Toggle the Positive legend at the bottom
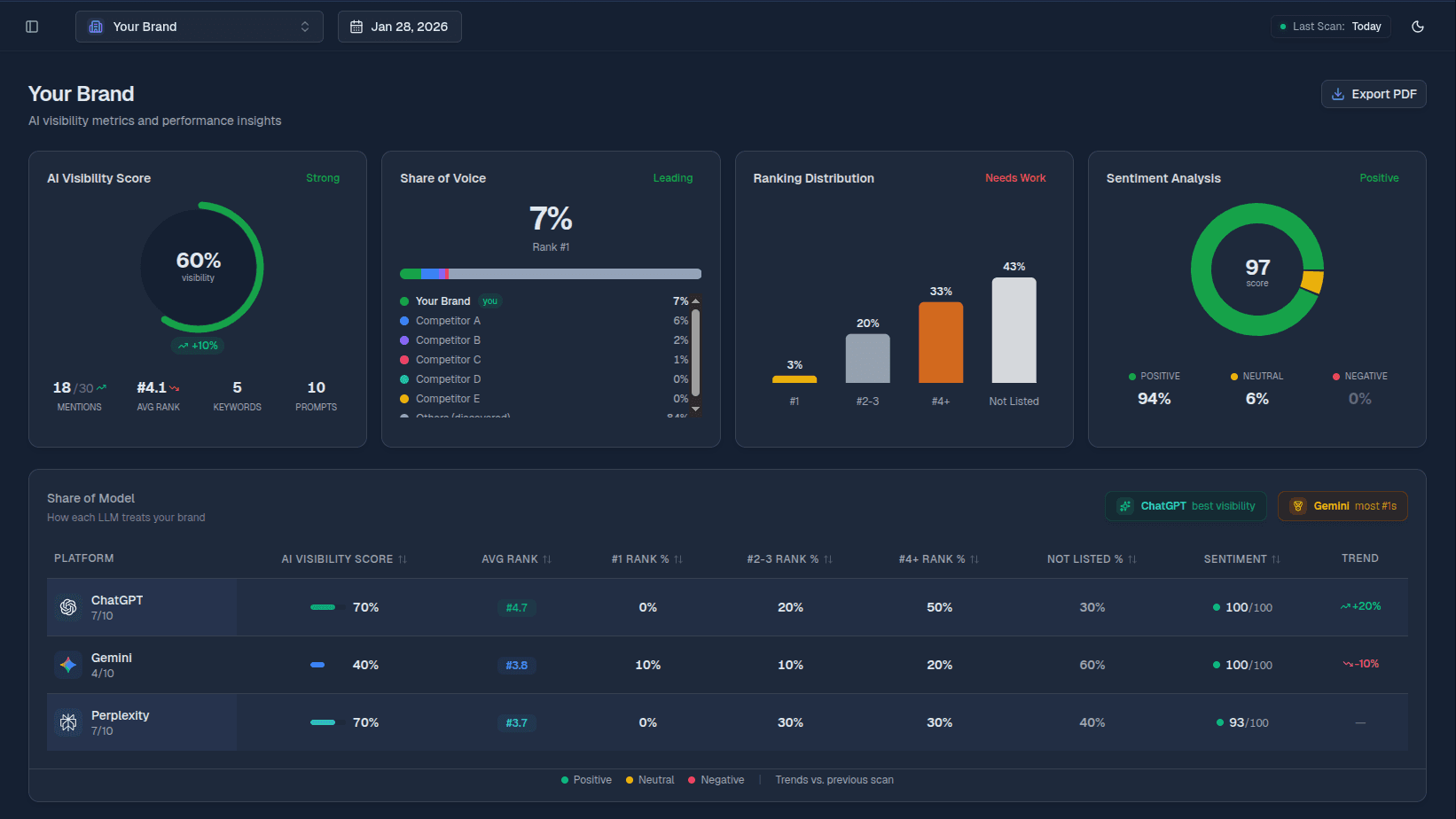This screenshot has width=1456, height=819. tap(585, 779)
